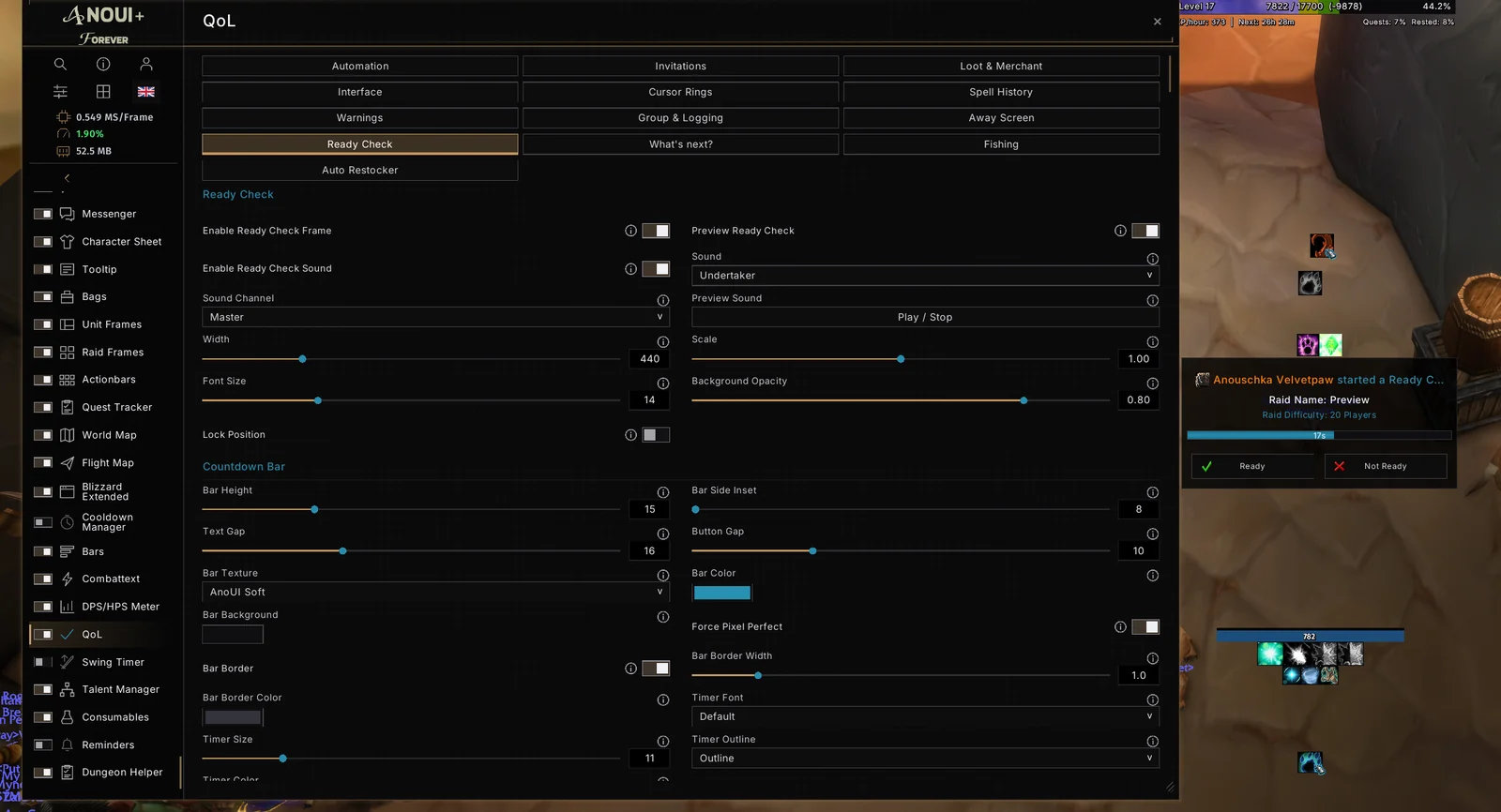
Task: Click the Width slider handle
Action: pos(302,359)
